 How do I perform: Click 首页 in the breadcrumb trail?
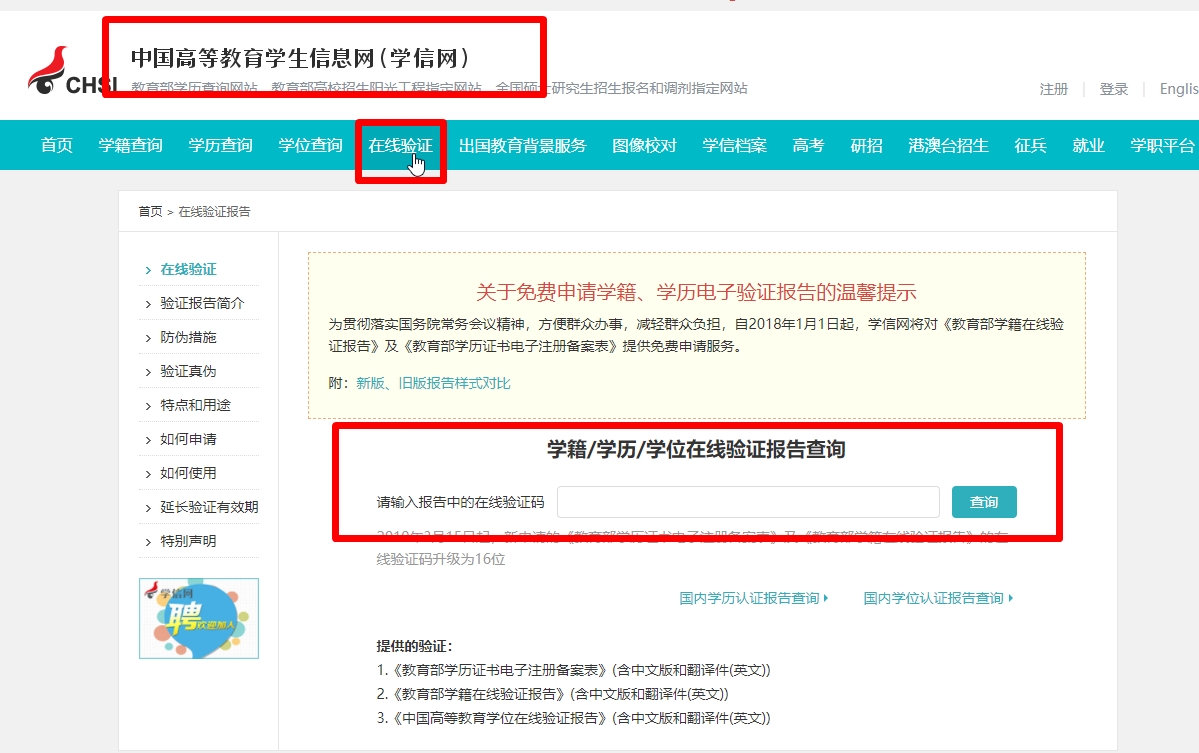point(151,212)
